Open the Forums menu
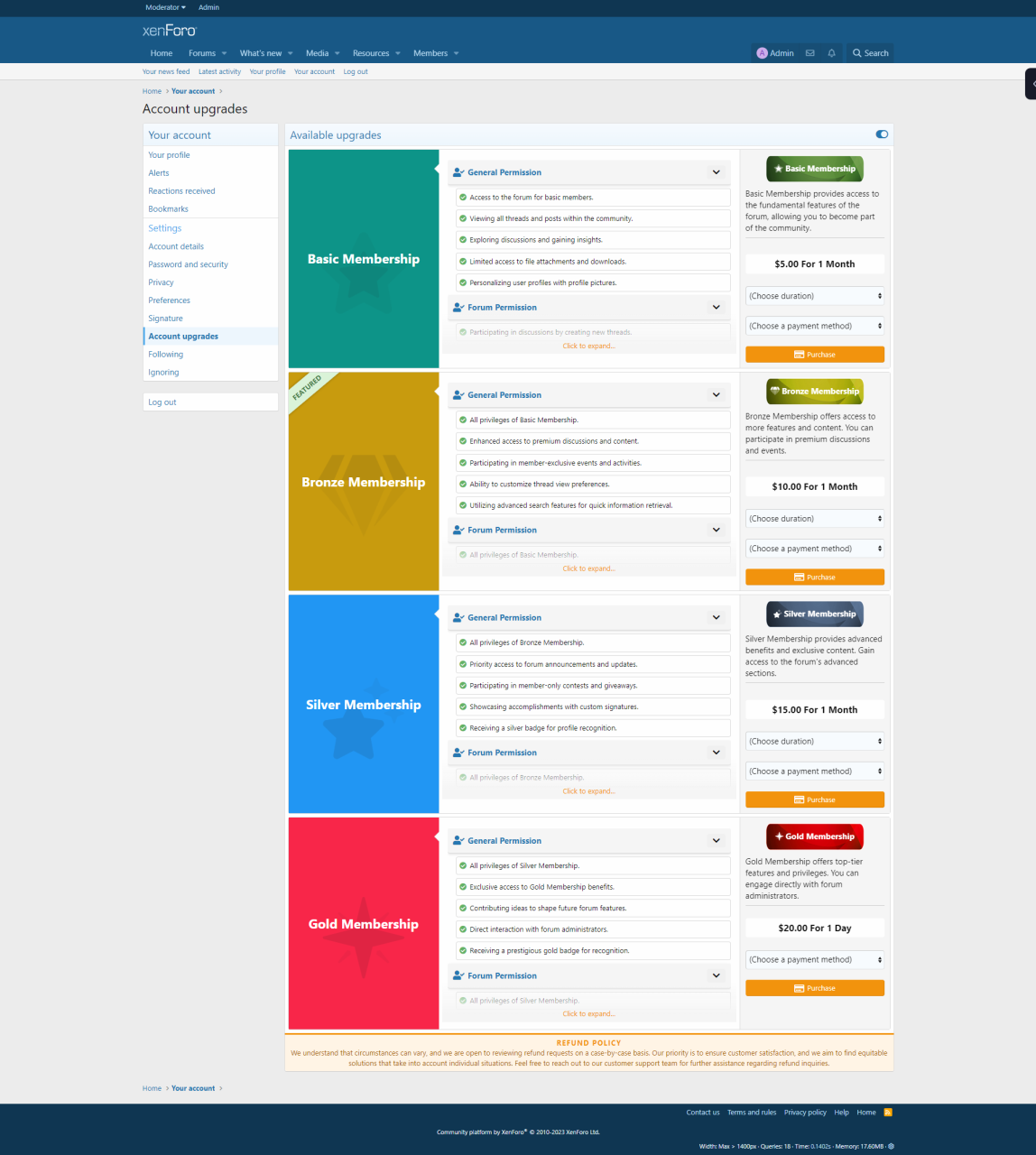The width and height of the screenshot is (1036, 1155). point(202,53)
